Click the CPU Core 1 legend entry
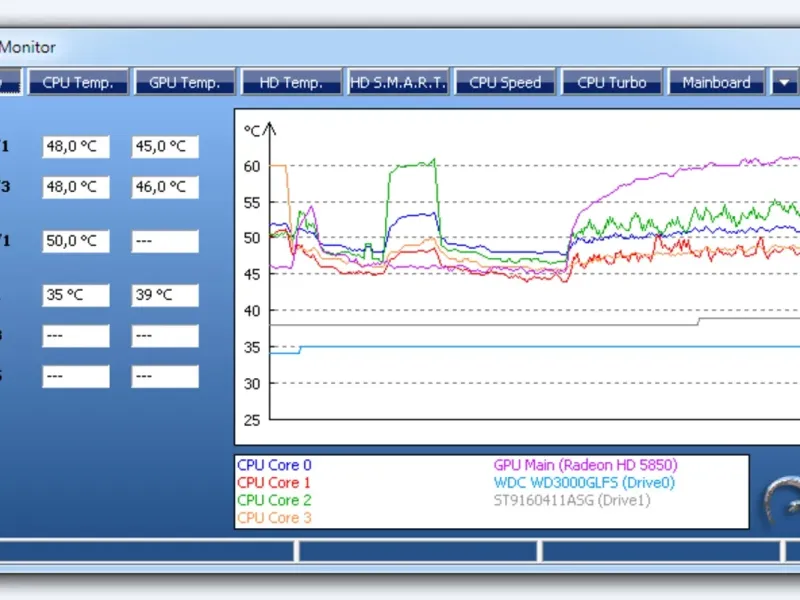Screen dimensions: 800x600 pos(273,482)
